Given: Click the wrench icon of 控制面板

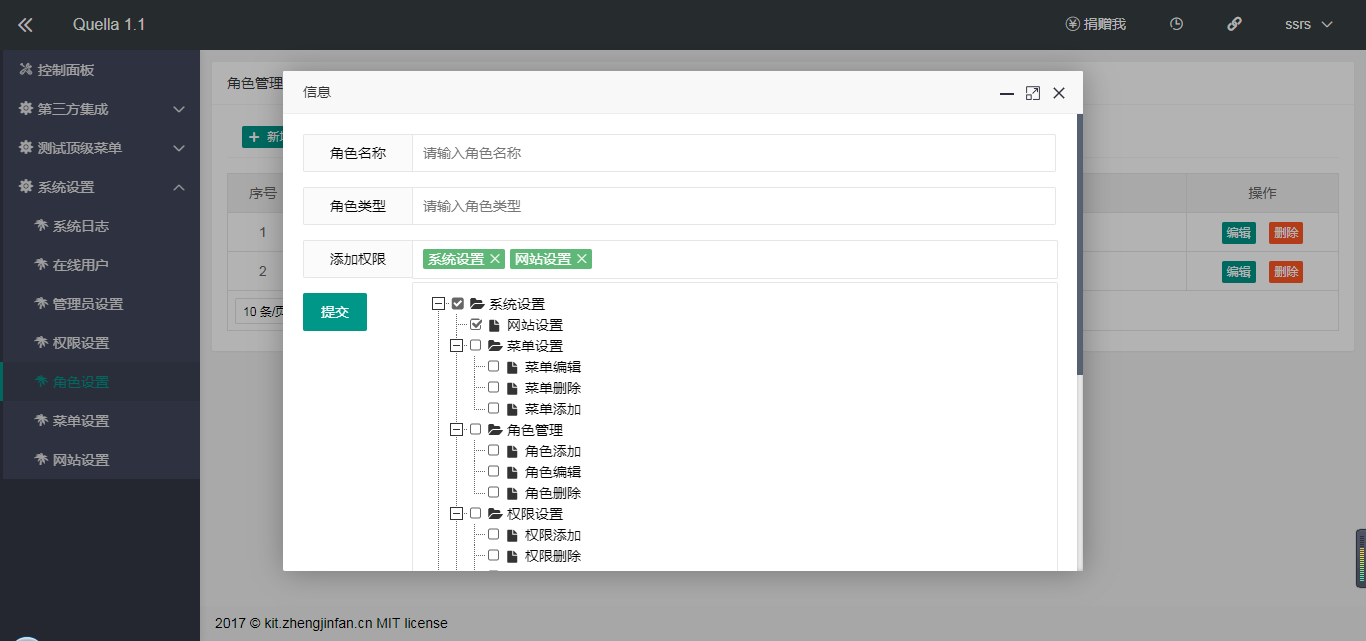Looking at the screenshot, I should pyautogui.click(x=26, y=70).
